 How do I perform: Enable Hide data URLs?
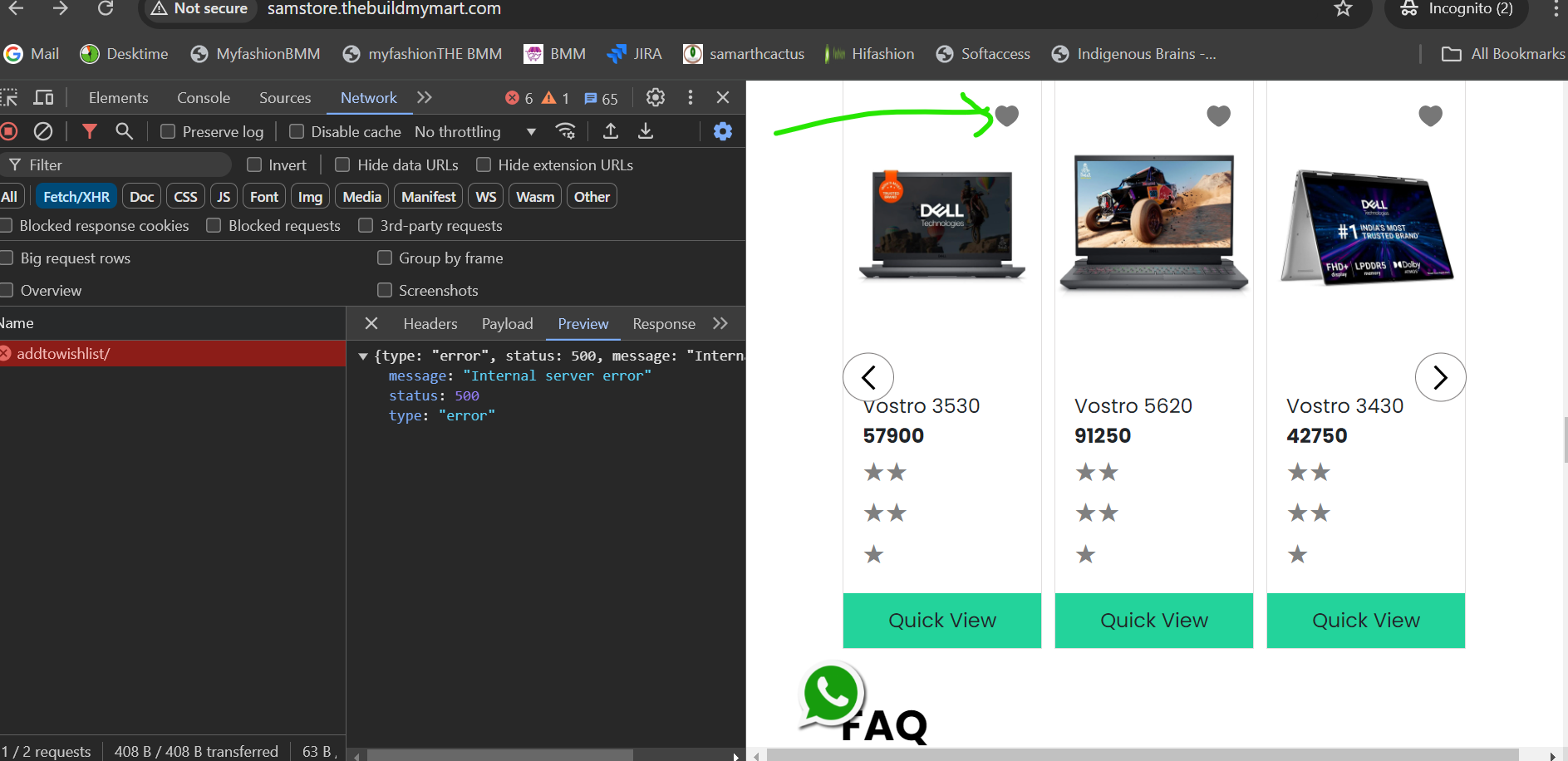(342, 164)
